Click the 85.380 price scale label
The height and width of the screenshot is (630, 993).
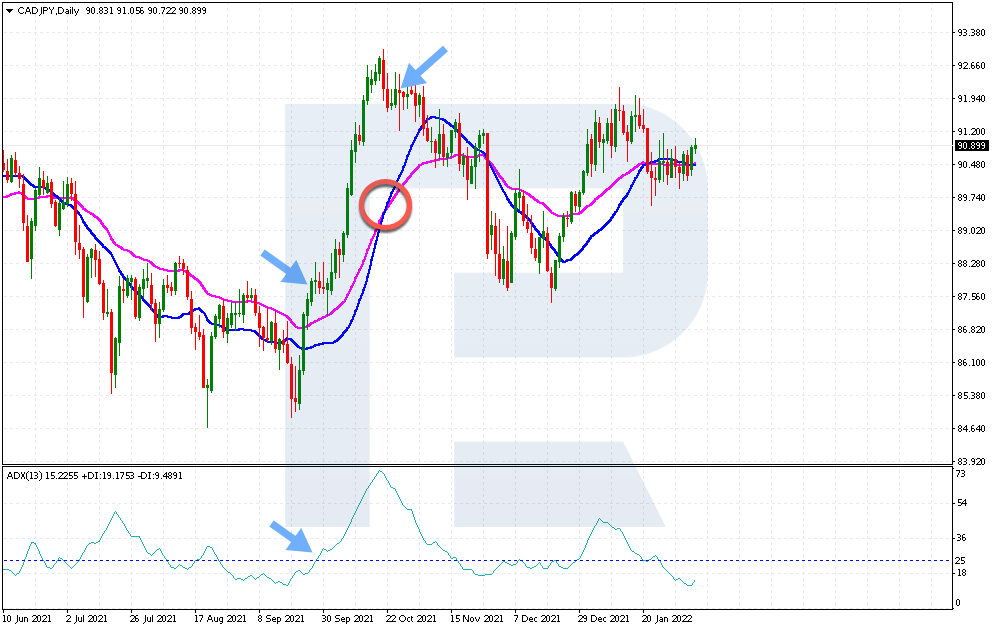[971, 395]
